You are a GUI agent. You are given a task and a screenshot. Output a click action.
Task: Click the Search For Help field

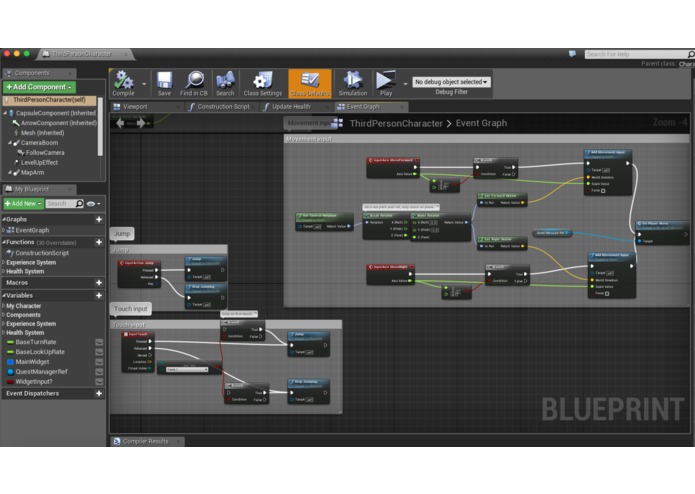[635, 54]
